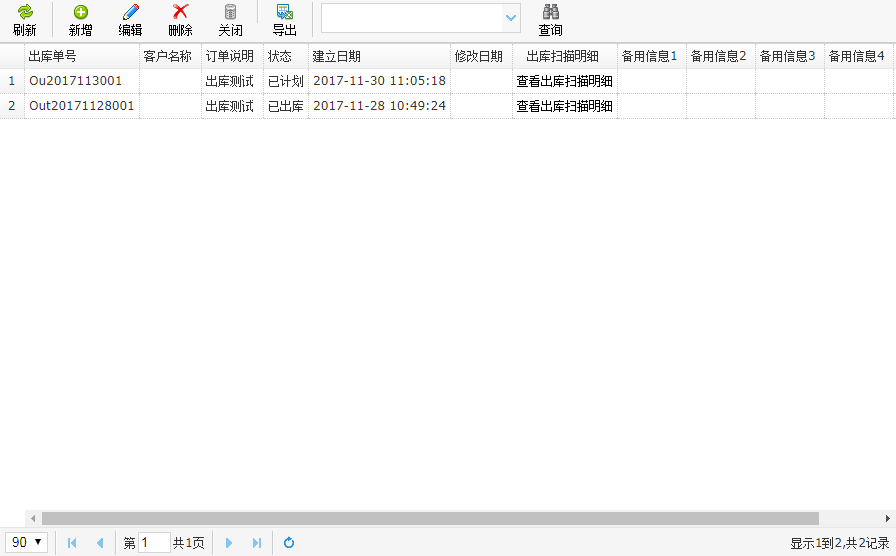Export data with 导出 icon
This screenshot has width=896, height=556.
tap(285, 12)
